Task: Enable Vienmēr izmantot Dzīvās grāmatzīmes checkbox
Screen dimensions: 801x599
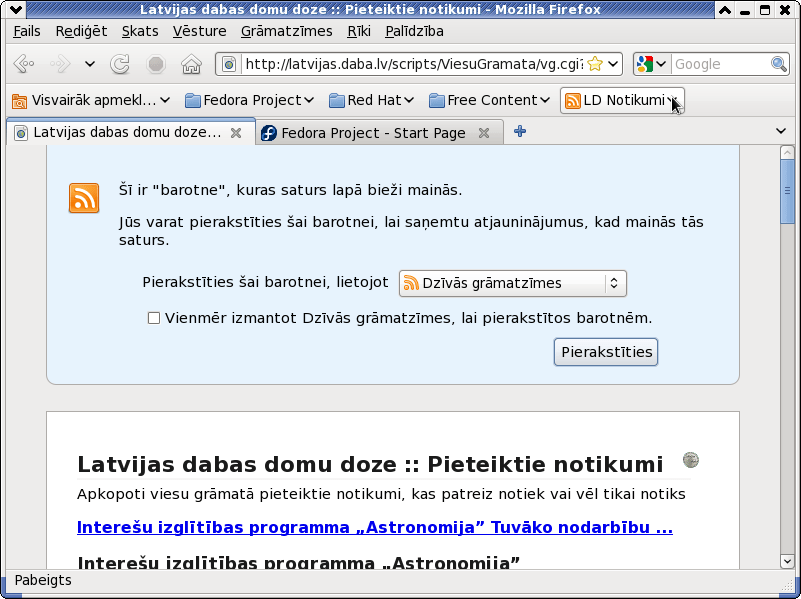Action: coord(154,319)
